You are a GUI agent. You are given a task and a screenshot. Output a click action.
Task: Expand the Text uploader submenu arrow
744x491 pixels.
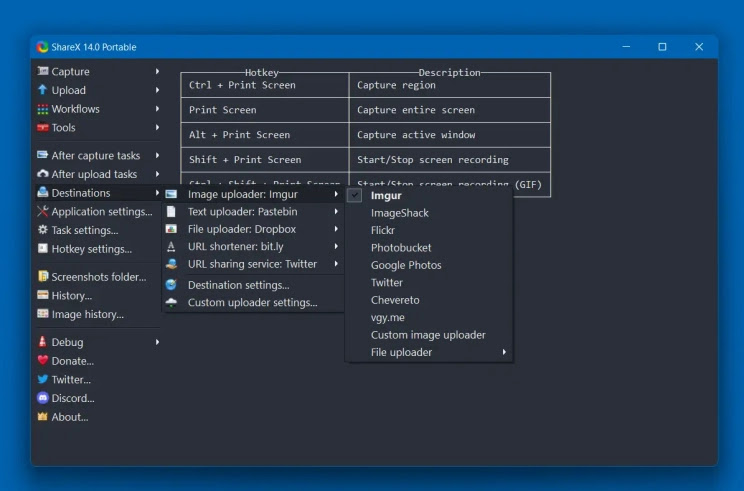tap(336, 212)
